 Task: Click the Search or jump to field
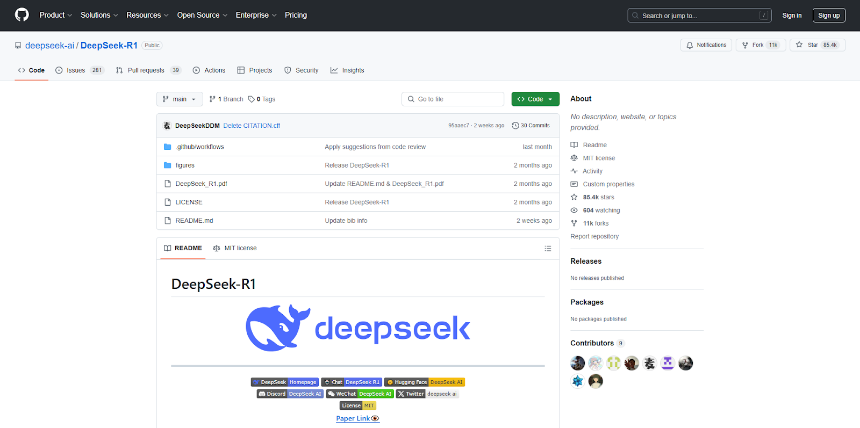(699, 15)
